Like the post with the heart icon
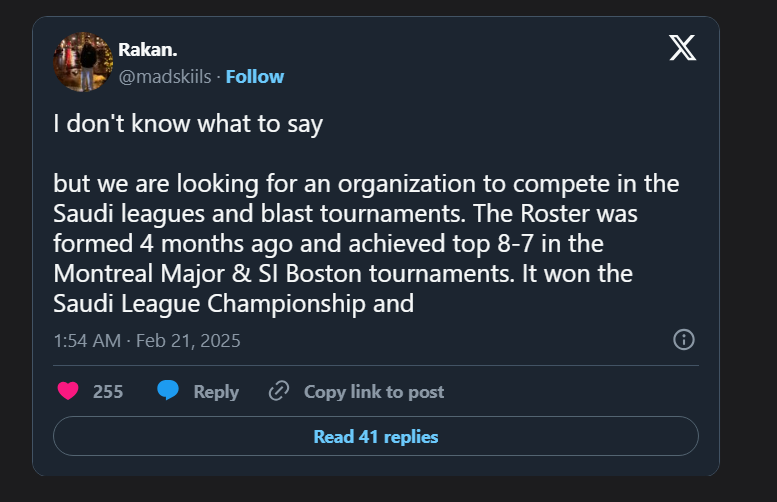This screenshot has height=502, width=777. (68, 391)
